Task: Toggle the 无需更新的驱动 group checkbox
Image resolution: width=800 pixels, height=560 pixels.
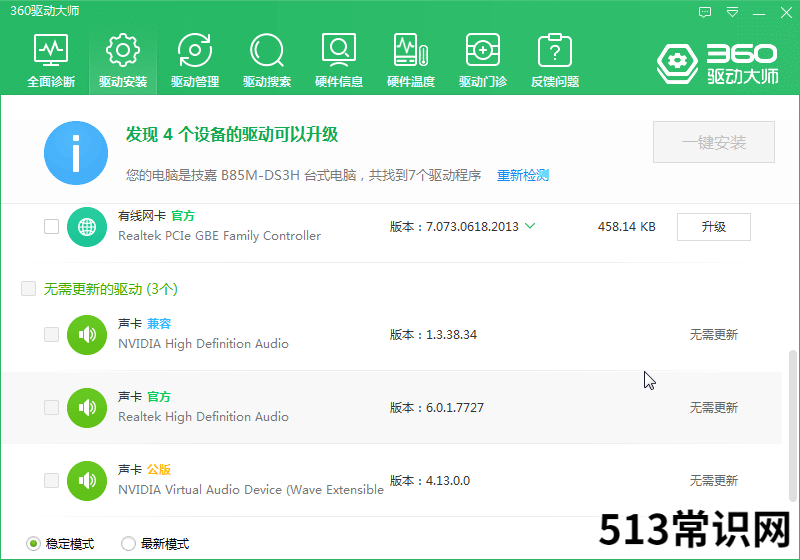Action: tap(29, 289)
